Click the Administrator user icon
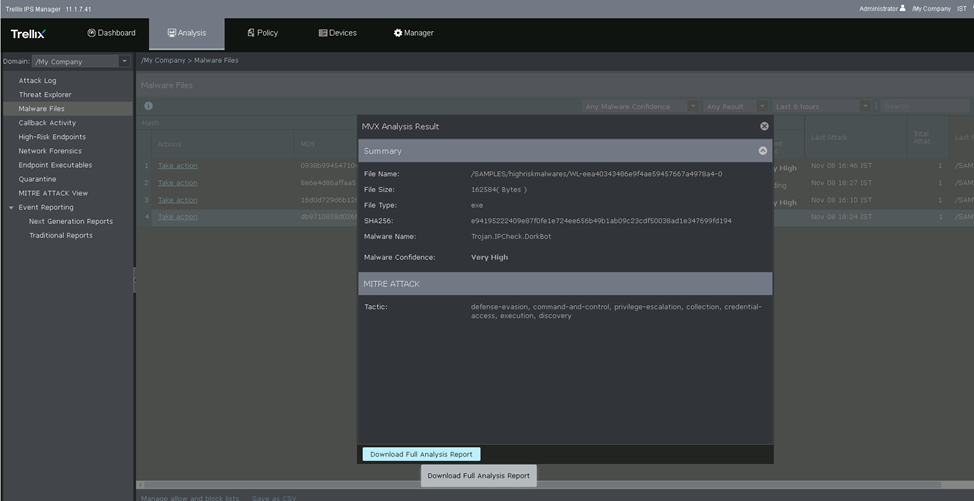Image resolution: width=974 pixels, height=501 pixels. (903, 8)
